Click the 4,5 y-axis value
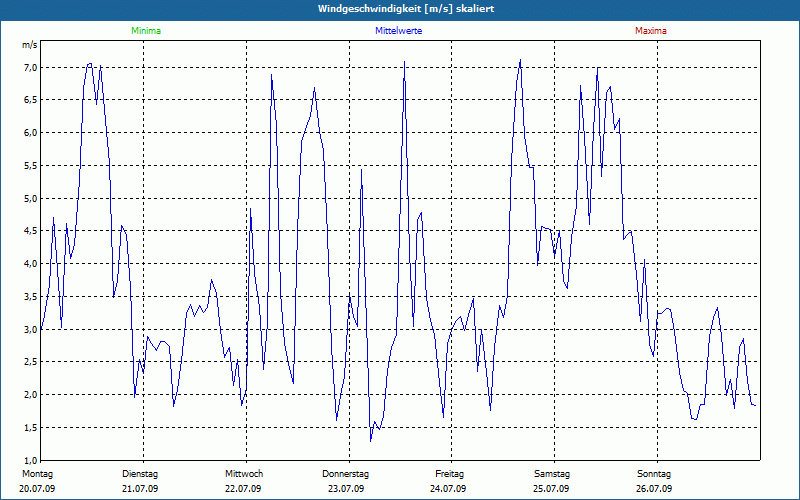This screenshot has height=500, width=800. pos(30,231)
